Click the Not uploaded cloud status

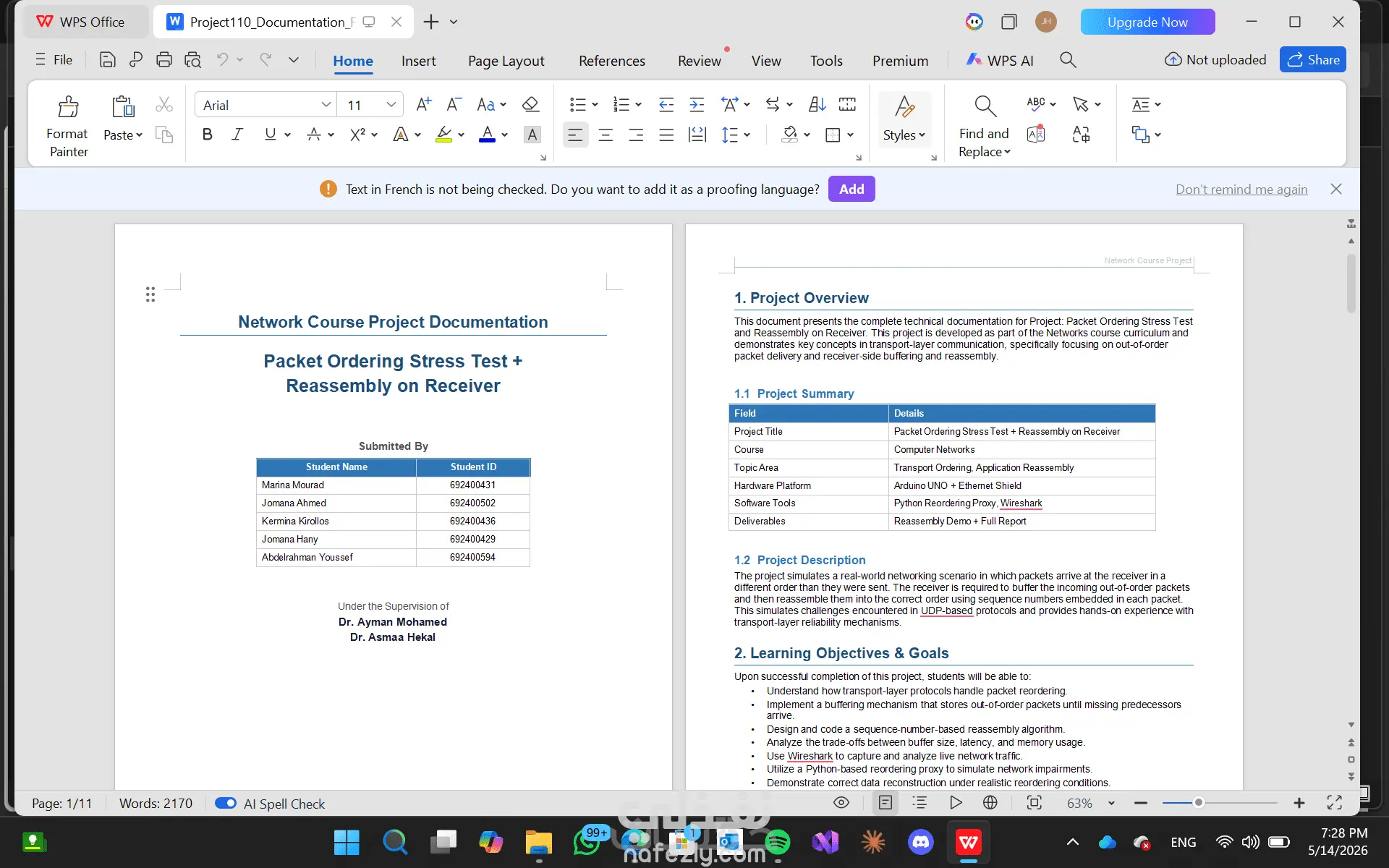1215,60
